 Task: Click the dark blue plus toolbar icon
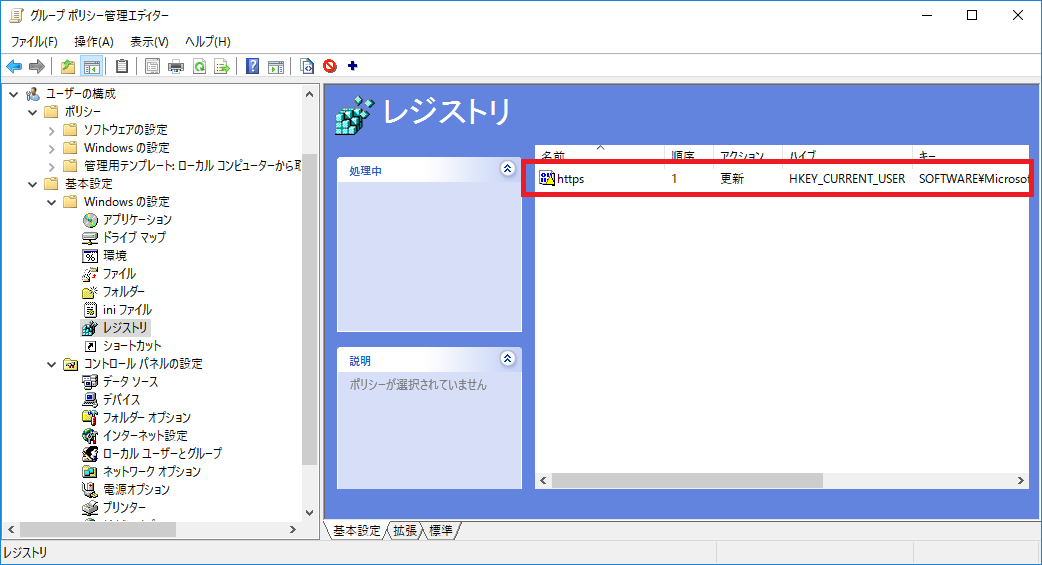352,67
